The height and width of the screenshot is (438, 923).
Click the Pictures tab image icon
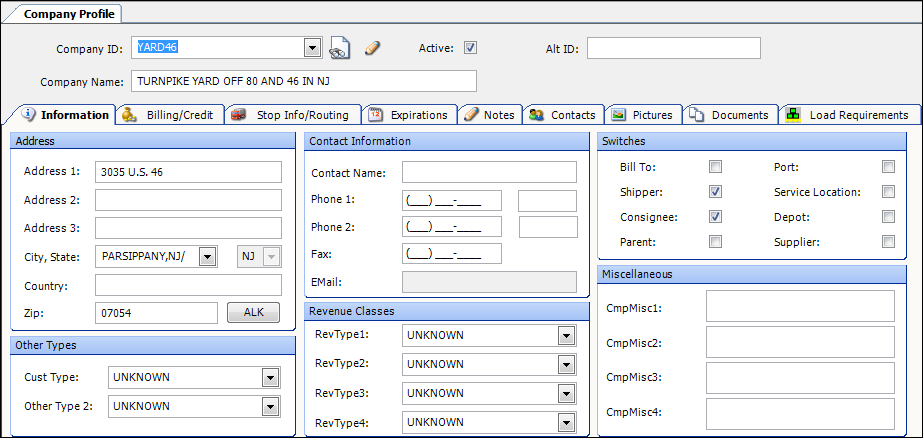click(x=619, y=115)
